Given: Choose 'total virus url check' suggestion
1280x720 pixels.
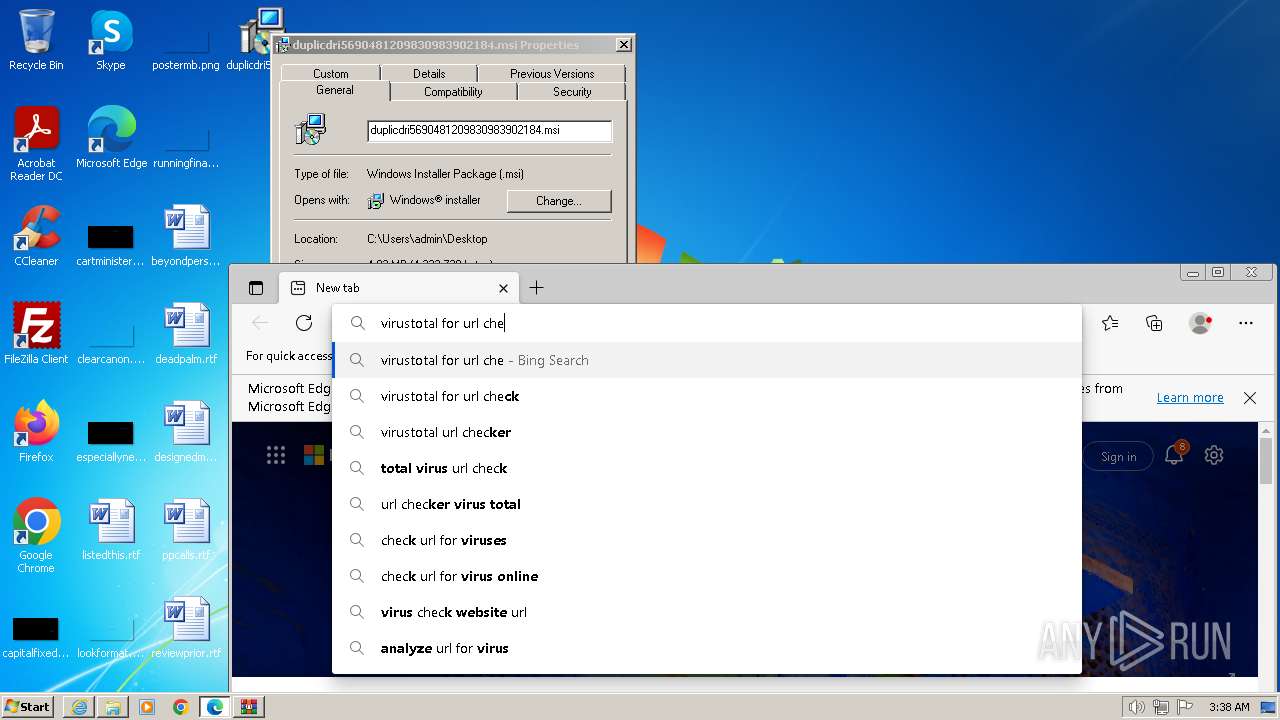Looking at the screenshot, I should (x=707, y=468).
